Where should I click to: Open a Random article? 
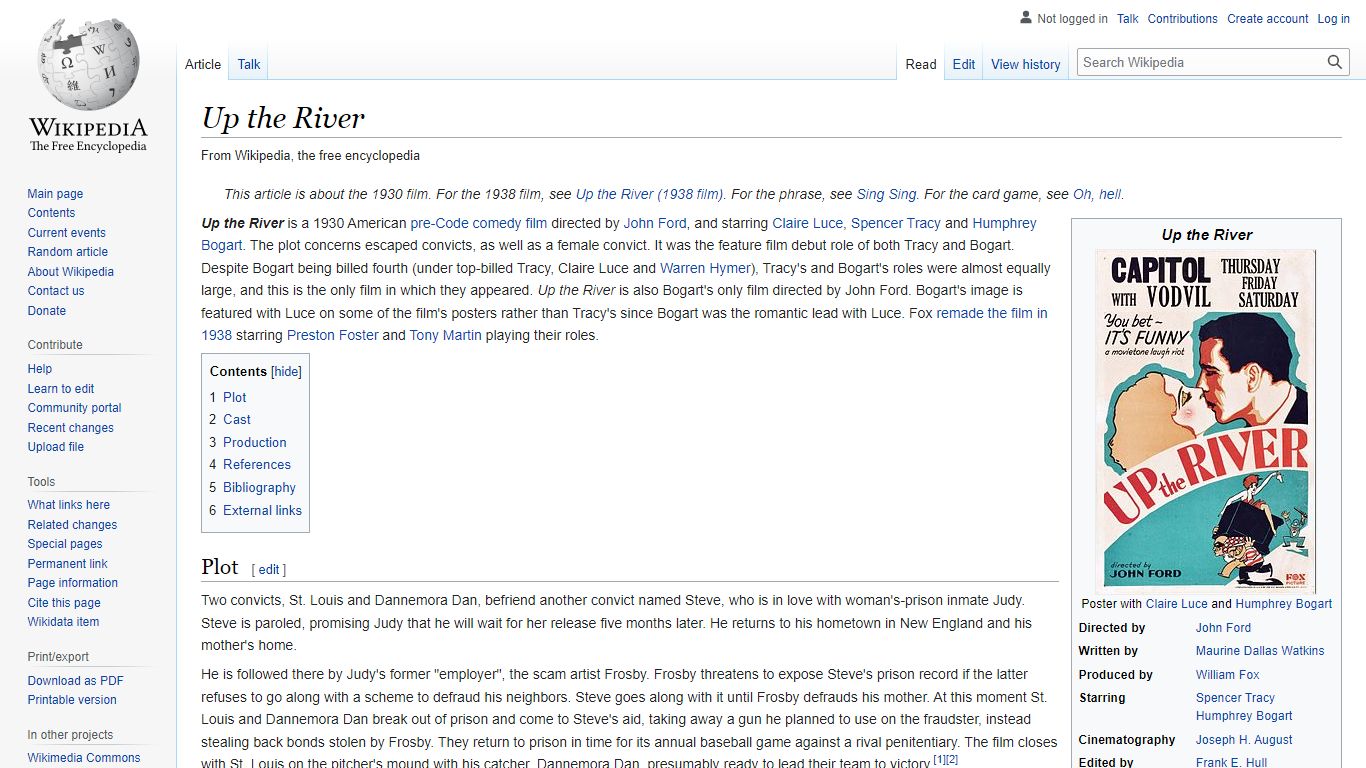click(67, 252)
